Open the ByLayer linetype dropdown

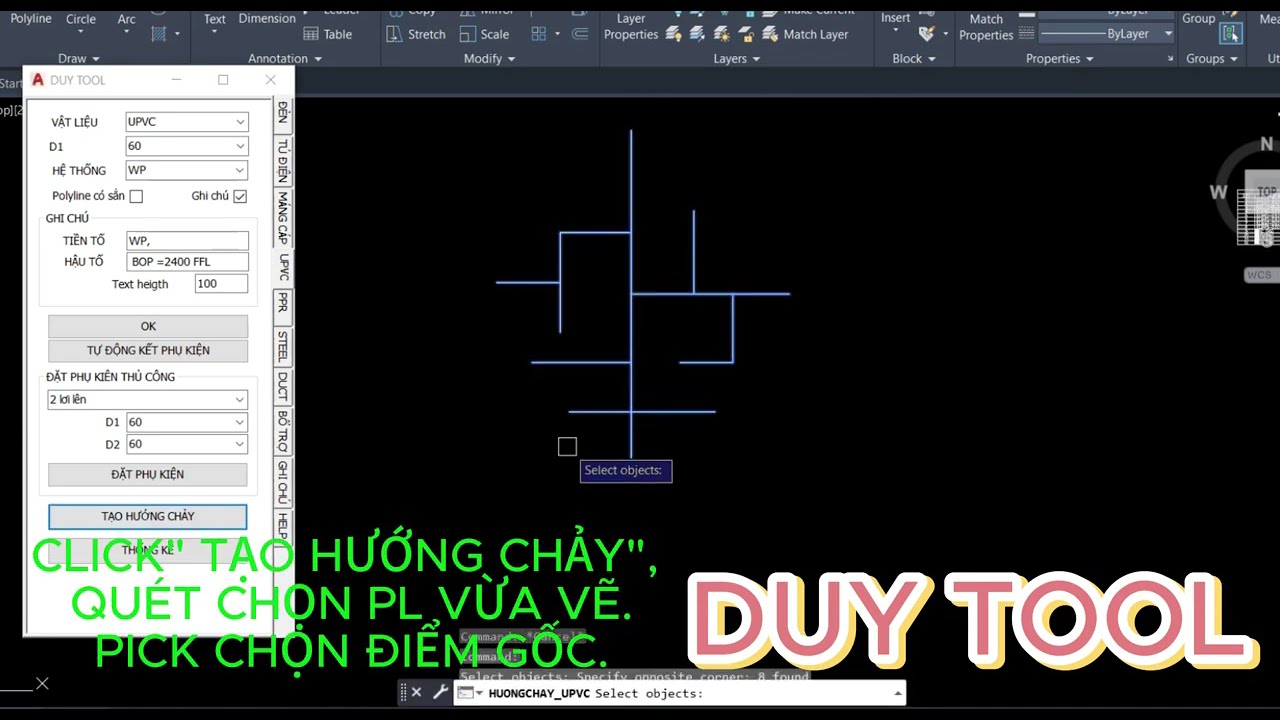coord(1168,34)
